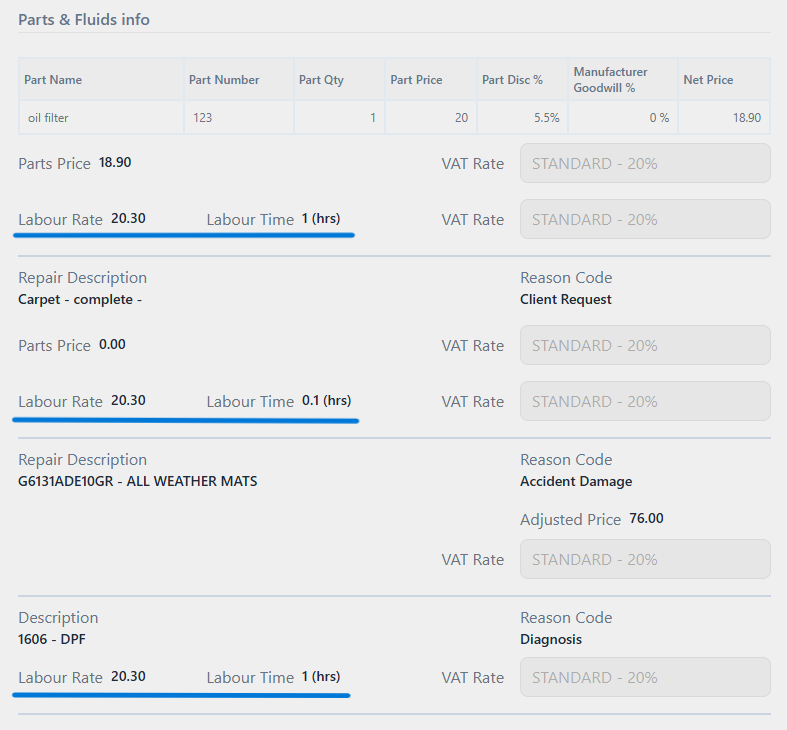This screenshot has width=787, height=730.
Task: Select the 5.5% part discount cell
Action: click(546, 118)
